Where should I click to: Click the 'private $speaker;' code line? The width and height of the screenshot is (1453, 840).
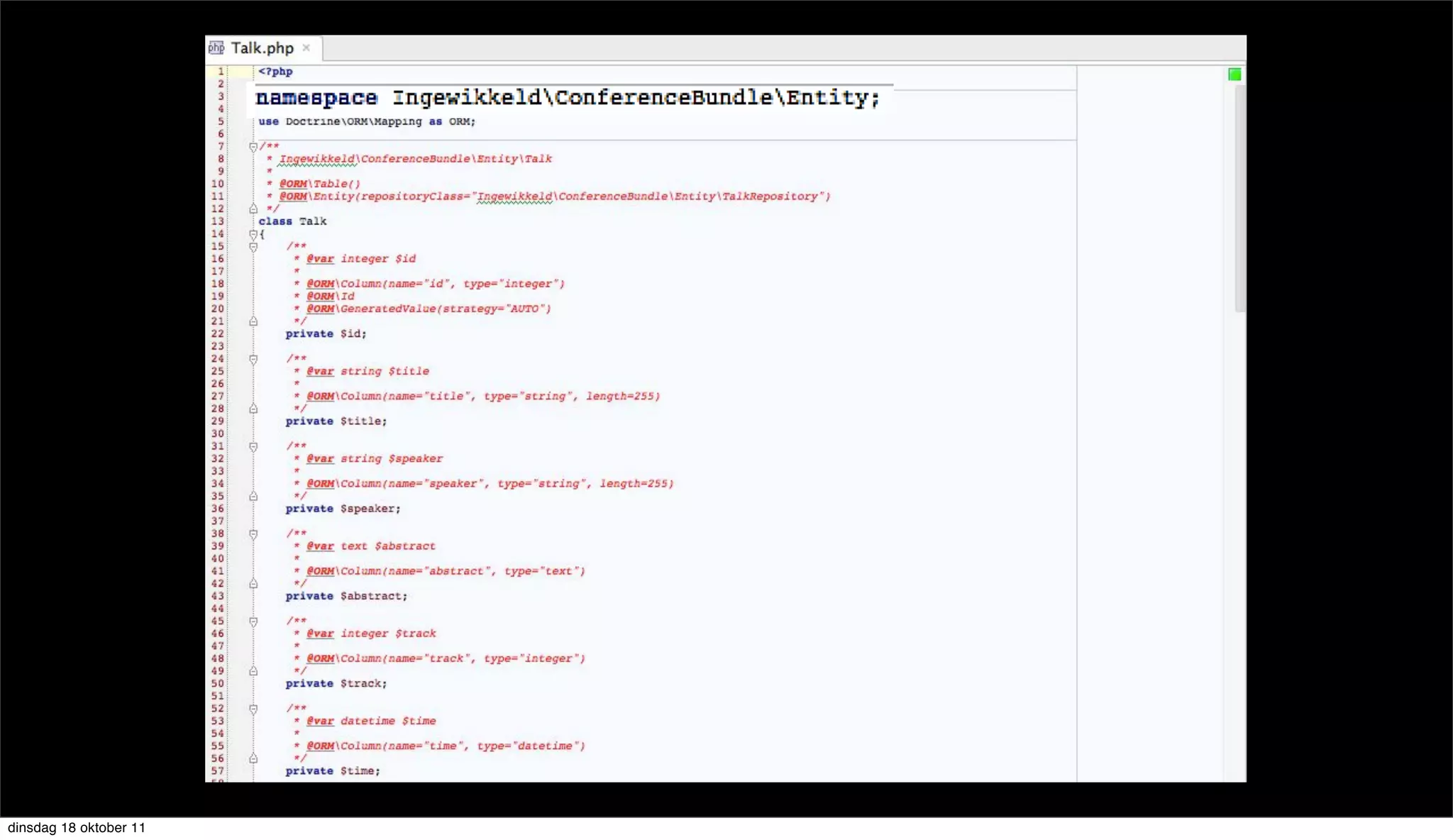(x=343, y=509)
